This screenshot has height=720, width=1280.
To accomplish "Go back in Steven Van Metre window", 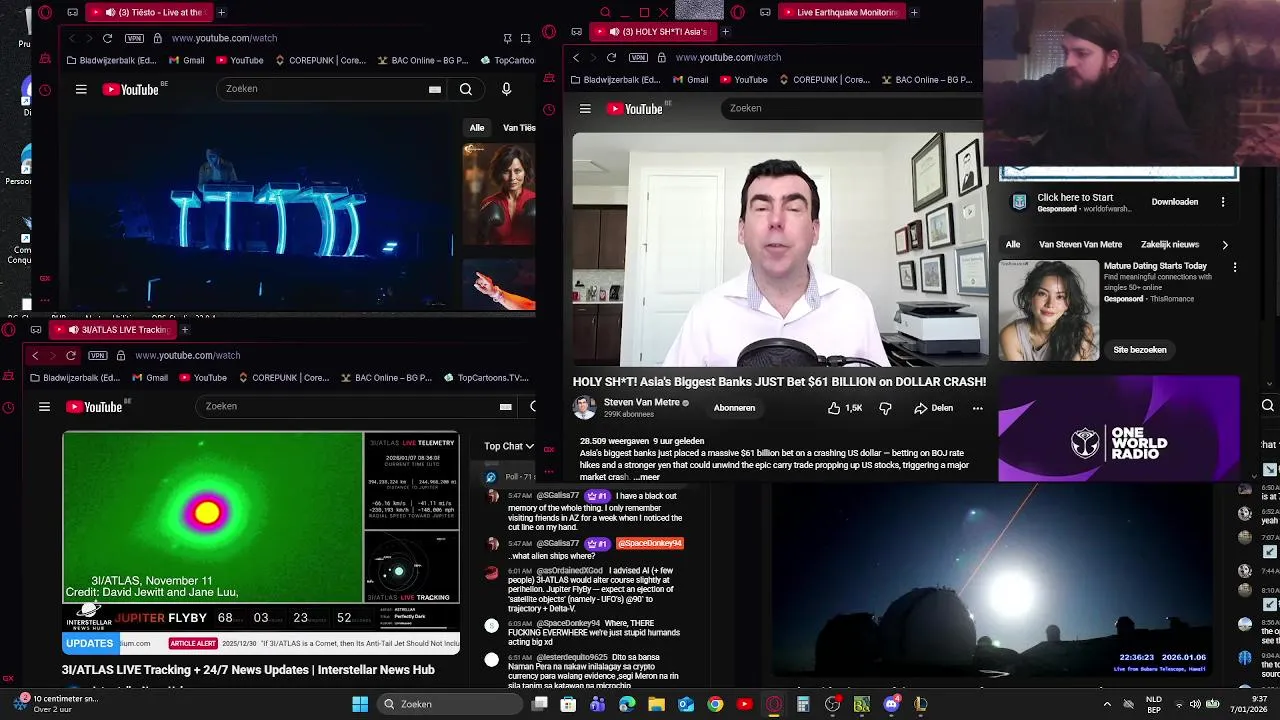I will point(576,57).
